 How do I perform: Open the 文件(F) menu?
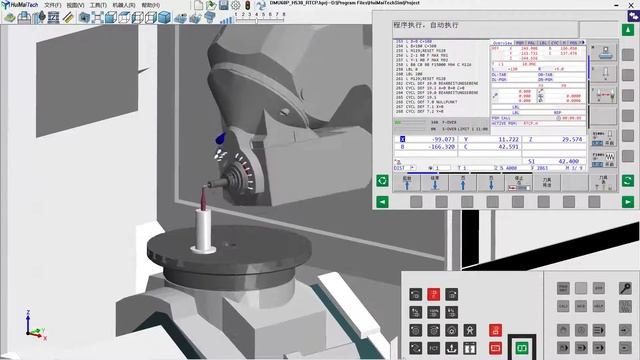point(53,5)
